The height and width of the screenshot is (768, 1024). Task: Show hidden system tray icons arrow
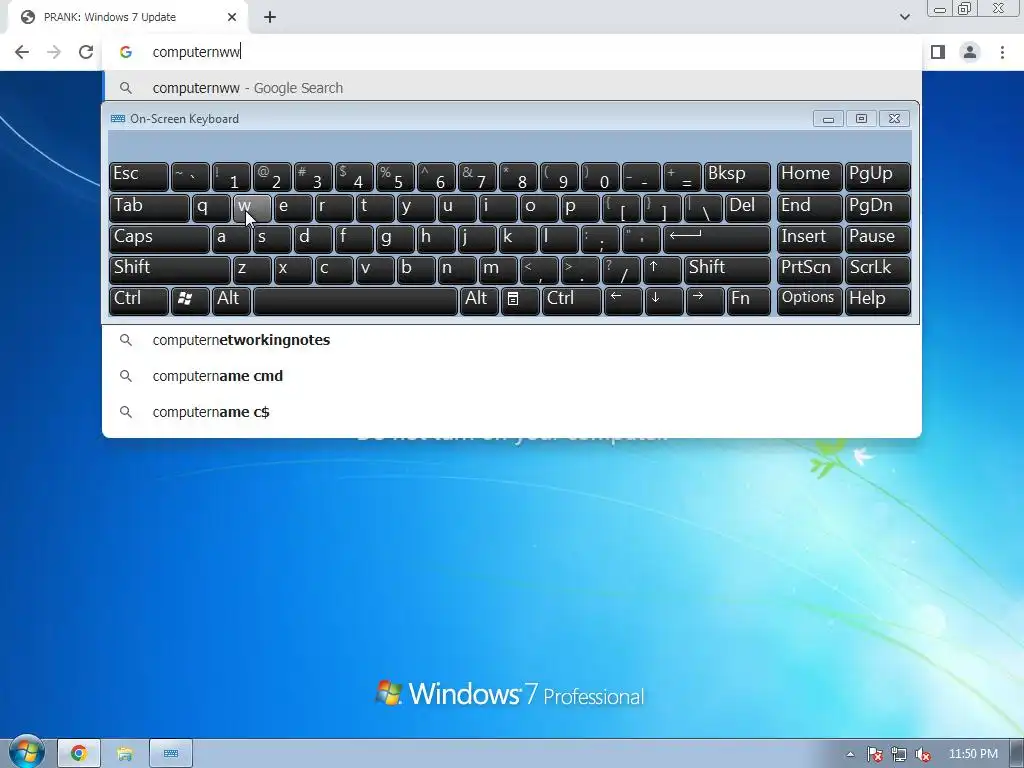pyautogui.click(x=850, y=754)
